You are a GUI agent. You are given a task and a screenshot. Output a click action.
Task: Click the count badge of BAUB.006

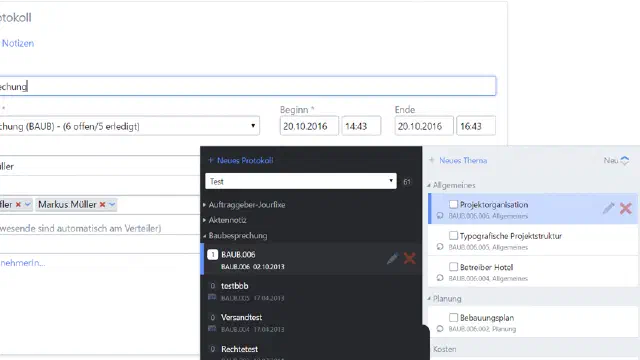tap(212, 255)
